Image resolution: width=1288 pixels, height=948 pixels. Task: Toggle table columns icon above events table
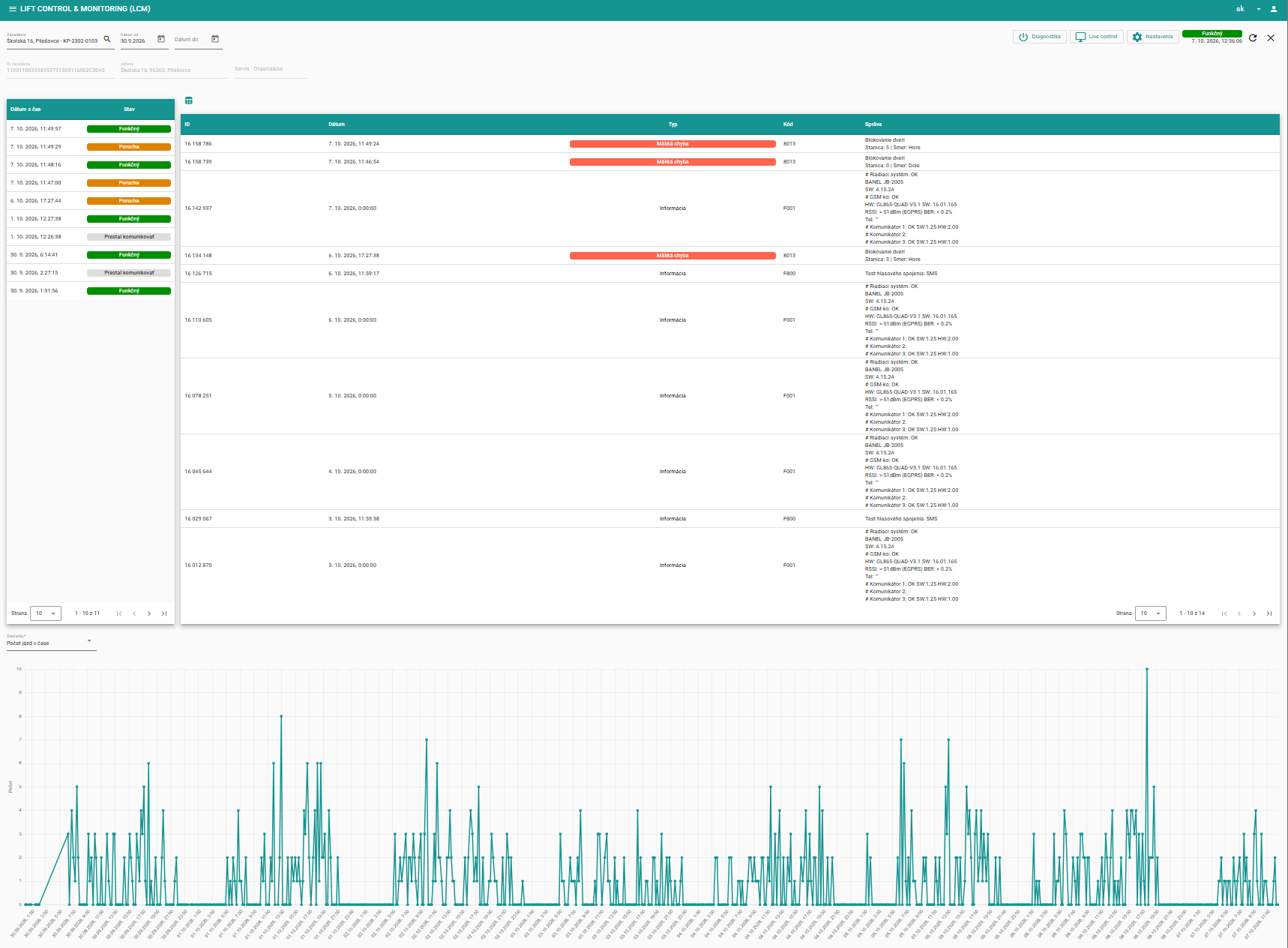[x=189, y=100]
